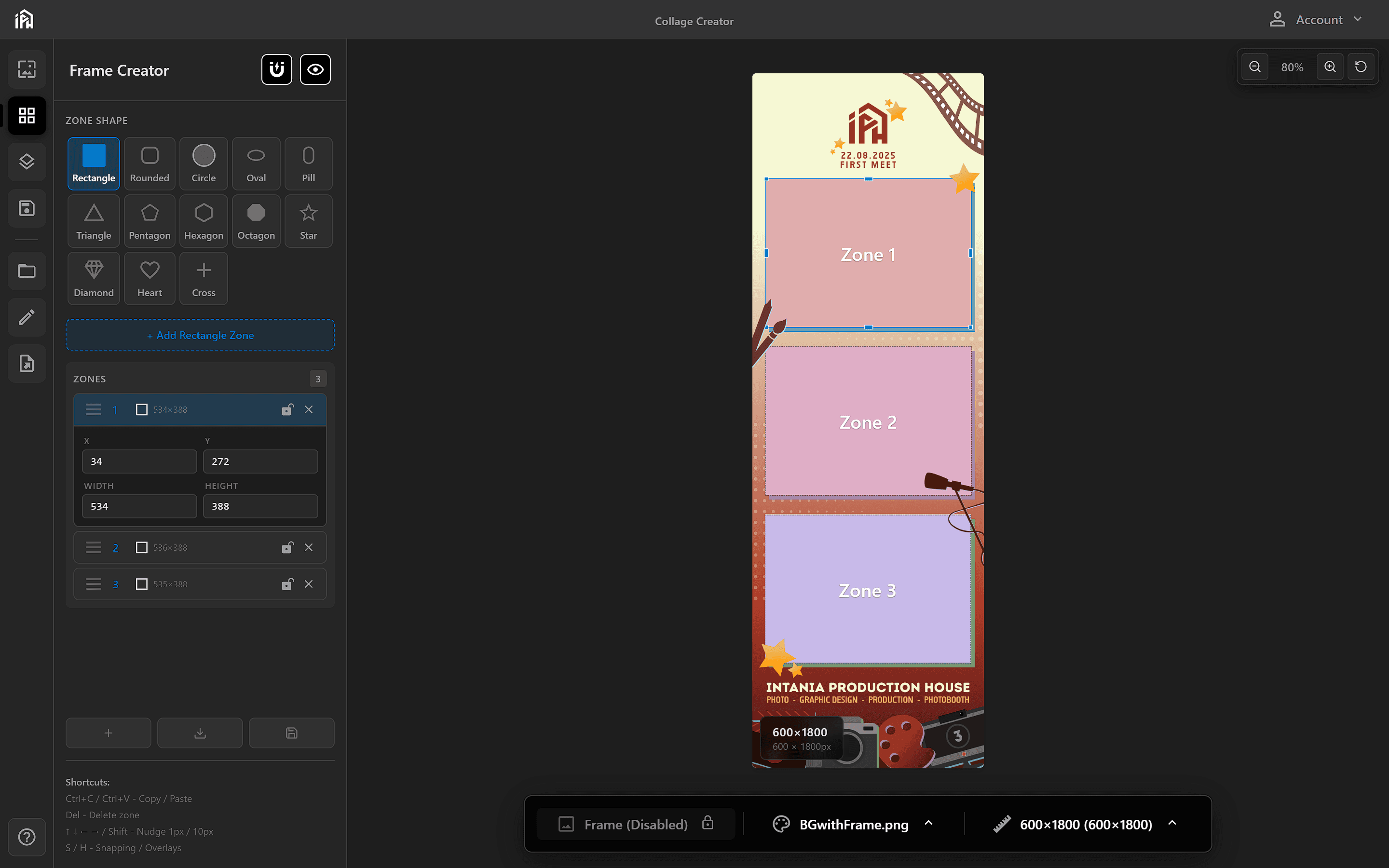The width and height of the screenshot is (1389, 868).
Task: Click the Height field showing 388
Action: pos(260,506)
